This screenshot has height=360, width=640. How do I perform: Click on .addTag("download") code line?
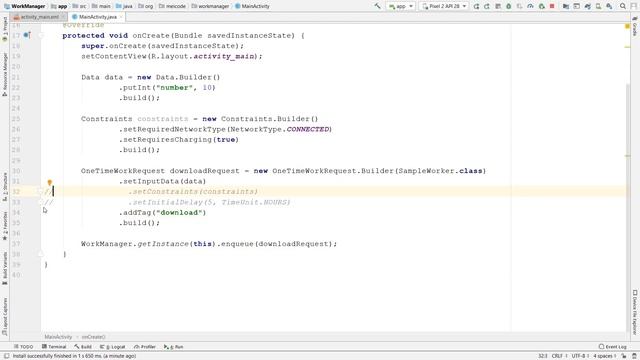(x=162, y=212)
